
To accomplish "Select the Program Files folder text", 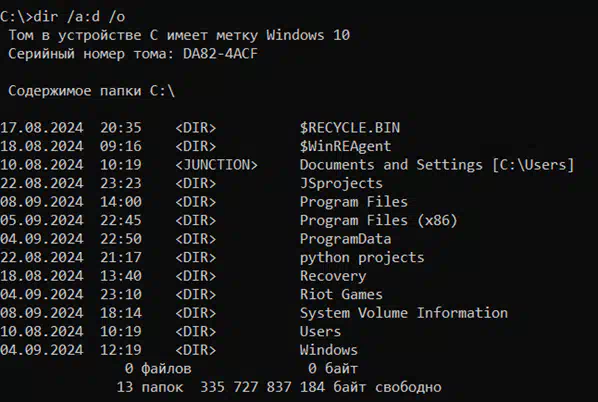I will pyautogui.click(x=354, y=202).
